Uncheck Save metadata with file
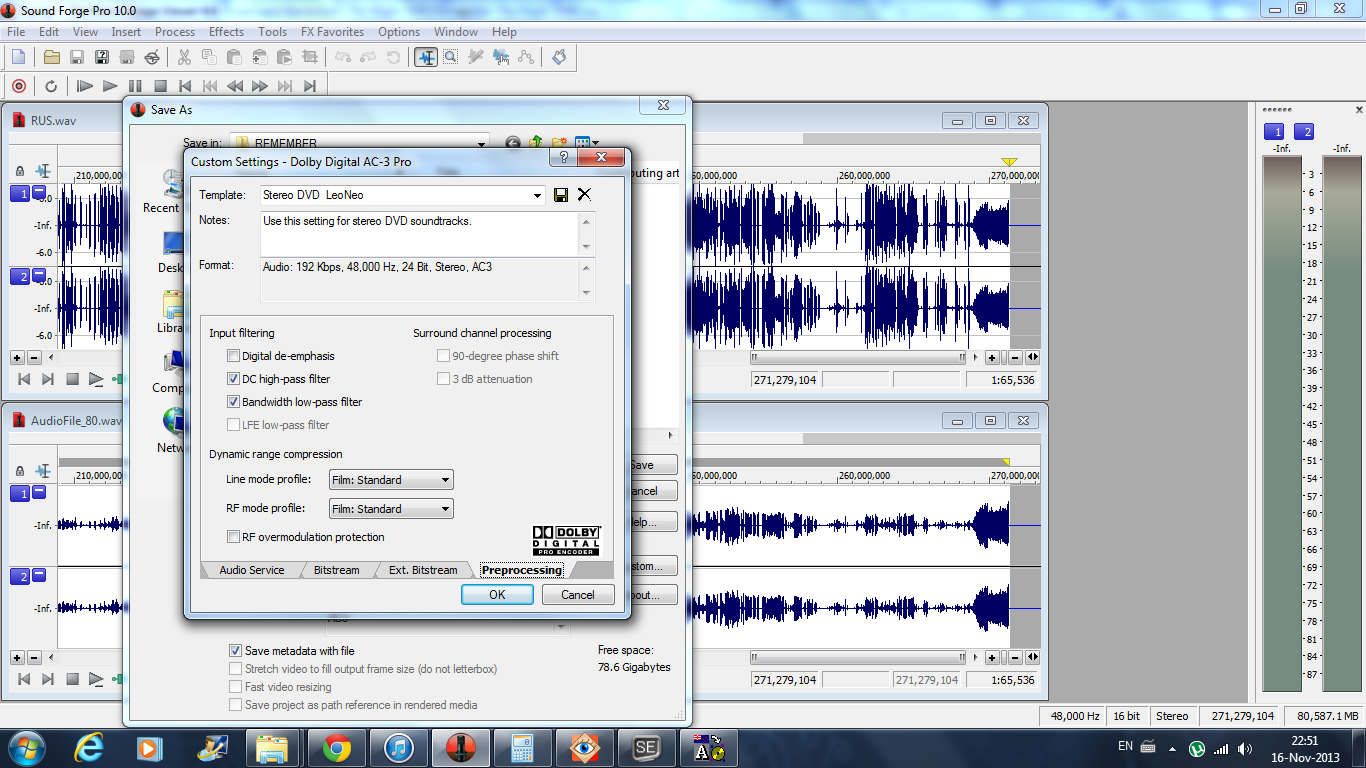The width and height of the screenshot is (1366, 768). [236, 651]
